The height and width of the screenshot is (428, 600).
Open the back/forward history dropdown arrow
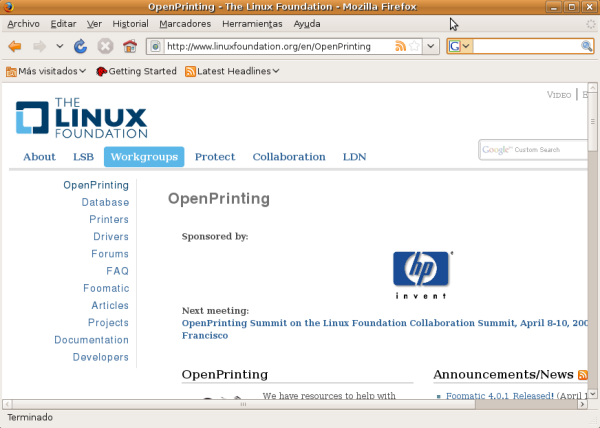[59, 46]
